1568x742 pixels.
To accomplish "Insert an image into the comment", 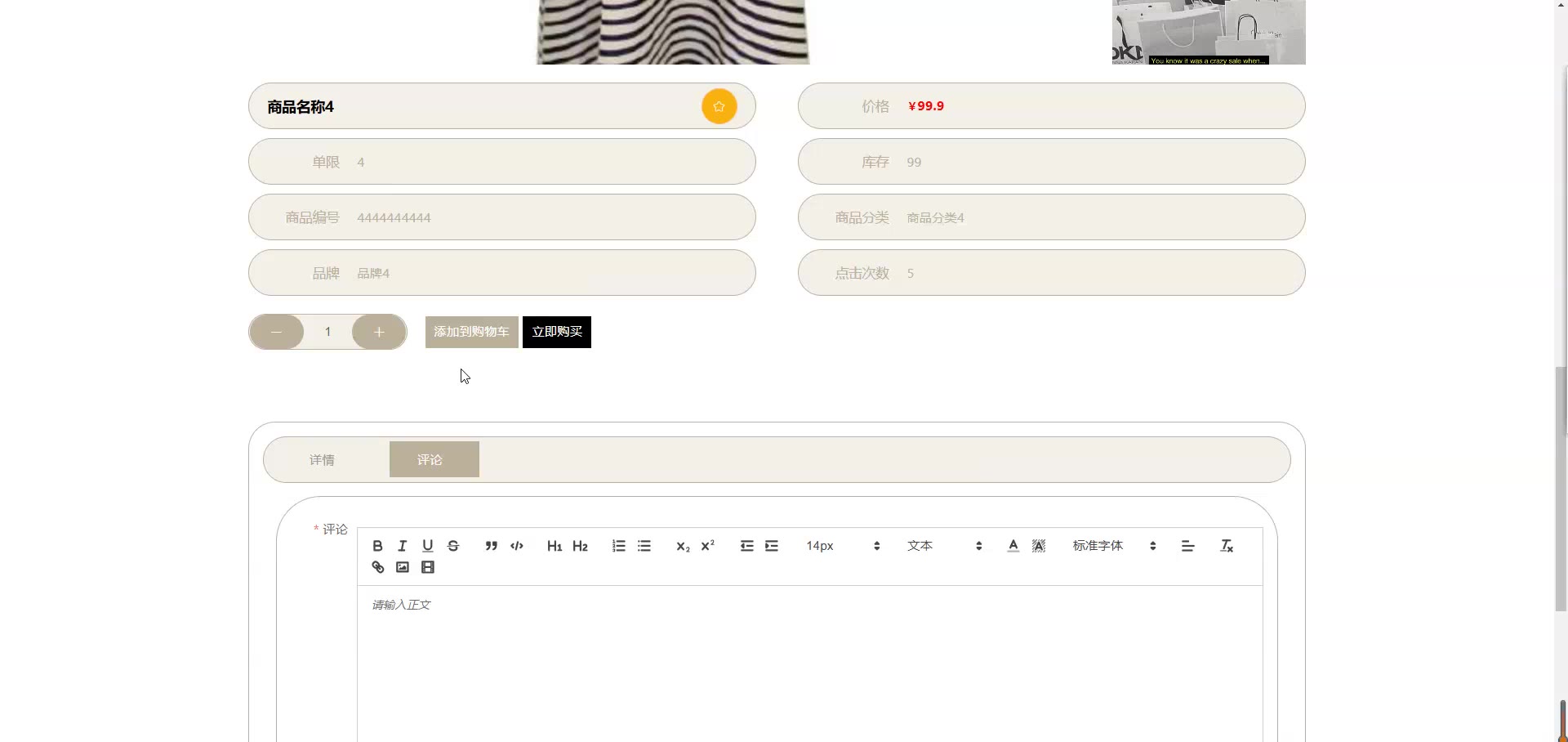I will pyautogui.click(x=403, y=567).
